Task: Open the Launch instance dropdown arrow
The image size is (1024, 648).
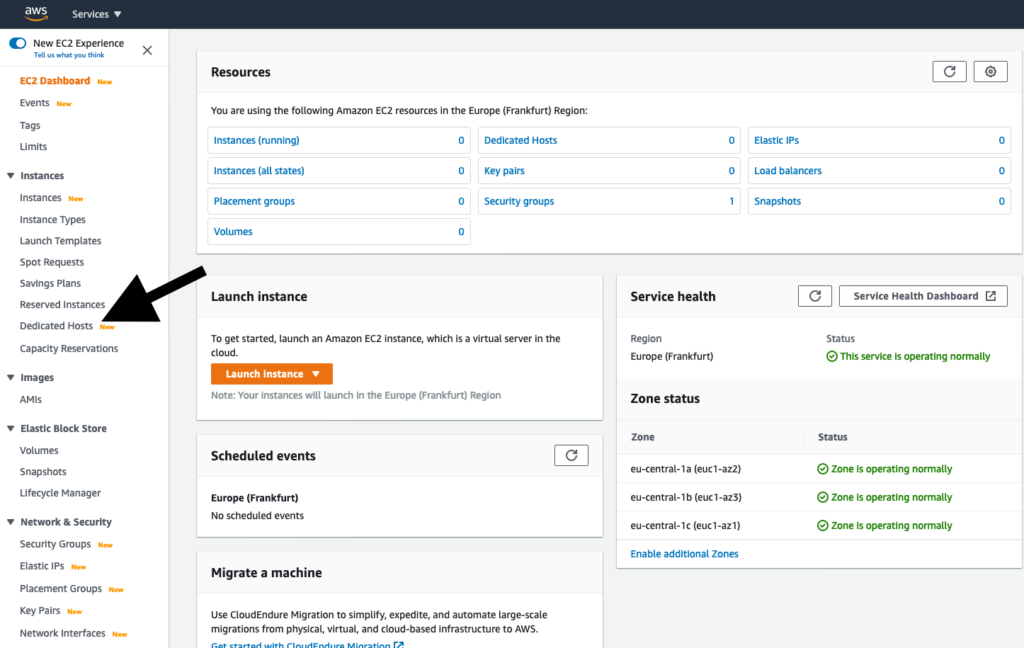Action: coord(316,374)
